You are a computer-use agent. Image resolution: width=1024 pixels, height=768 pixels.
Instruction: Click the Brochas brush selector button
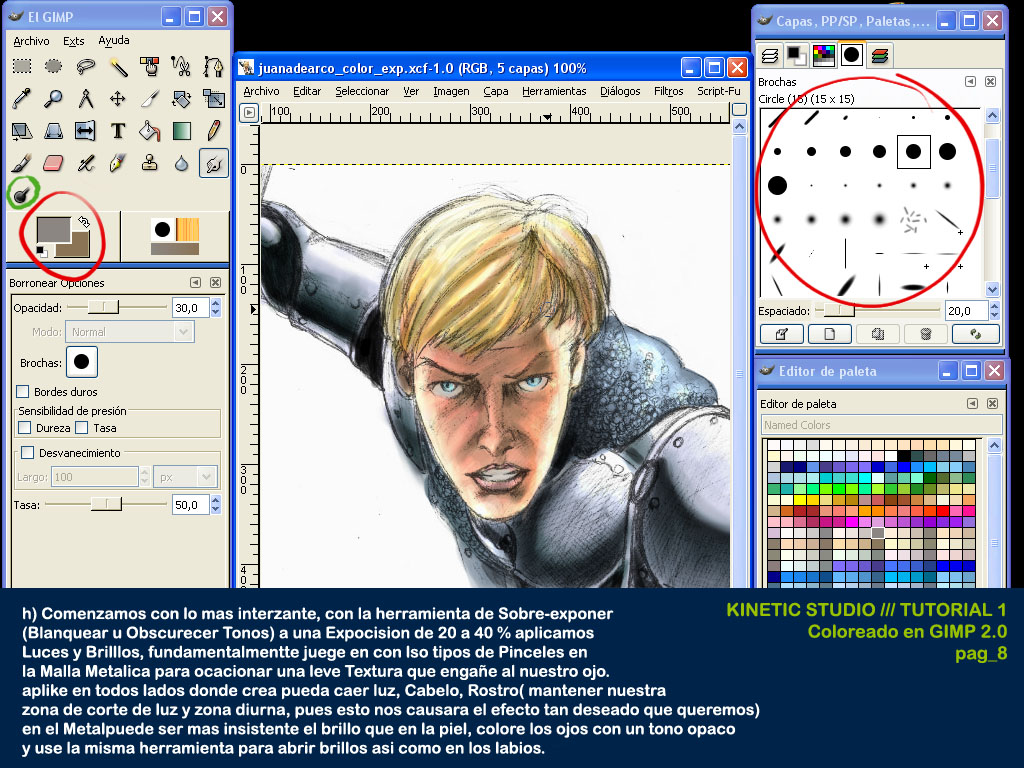coord(82,362)
